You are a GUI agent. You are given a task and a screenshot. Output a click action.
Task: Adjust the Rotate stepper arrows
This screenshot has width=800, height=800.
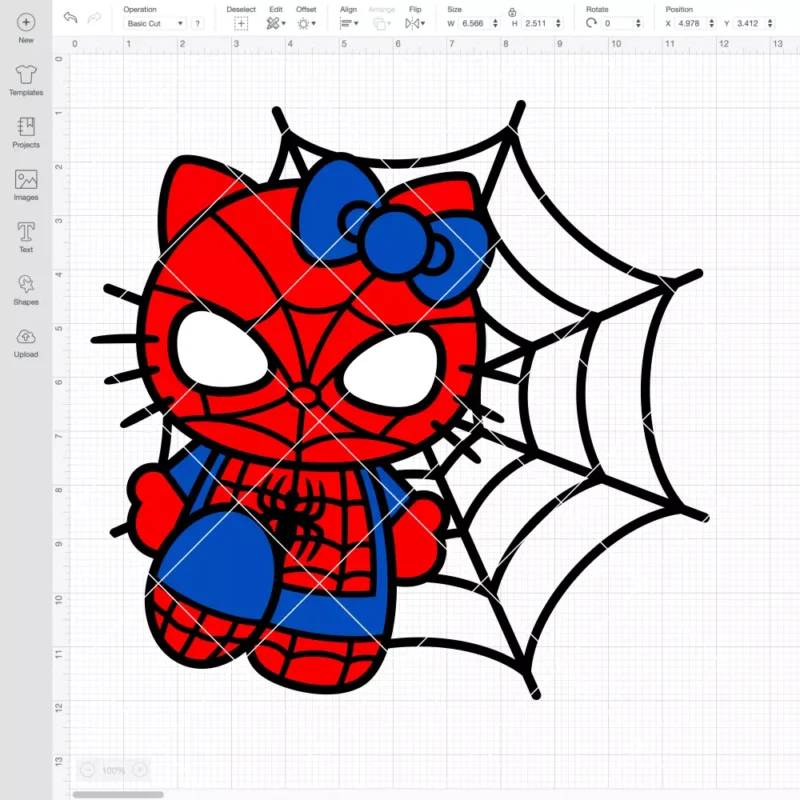(638, 23)
